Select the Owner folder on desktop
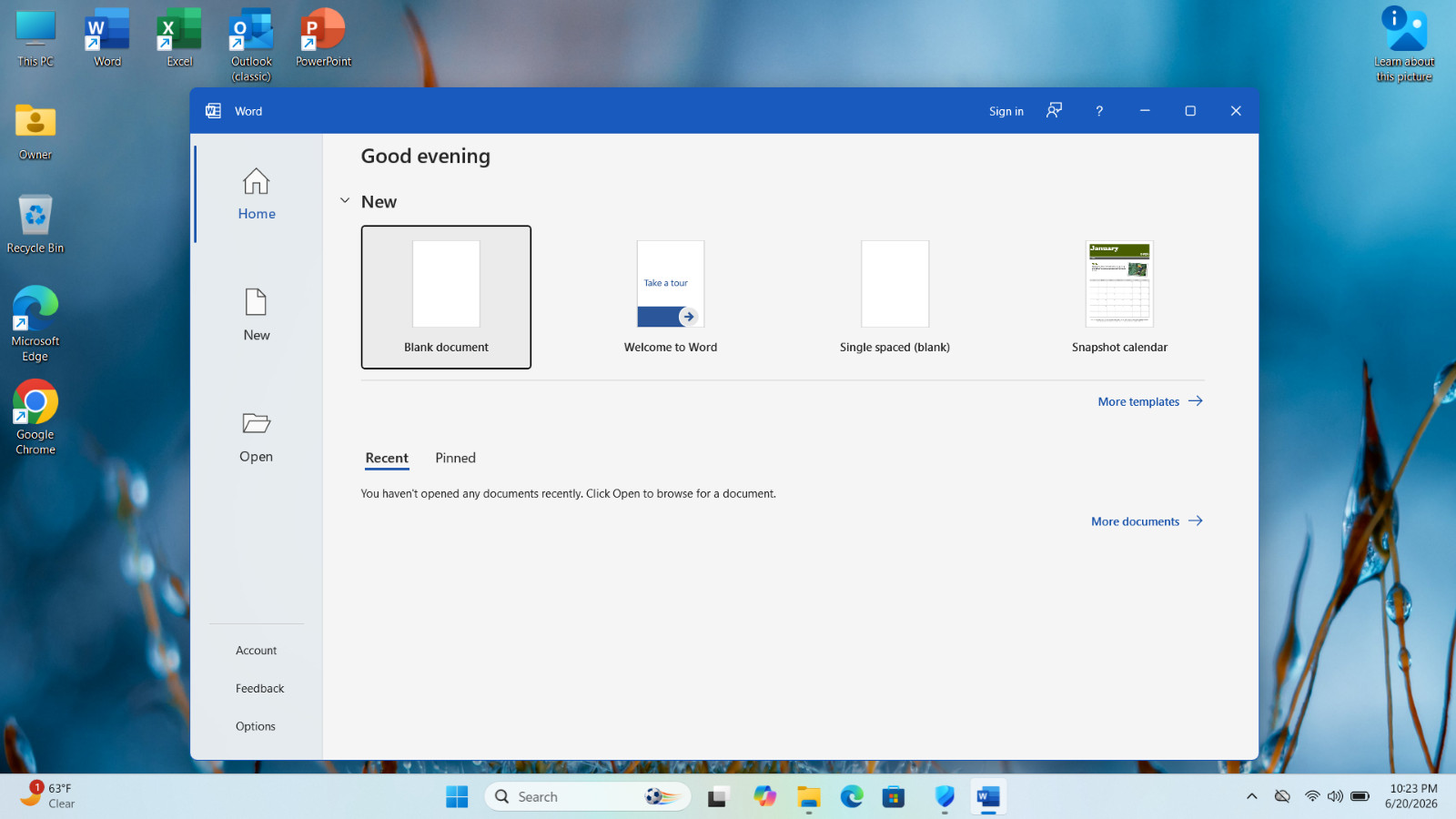The width and height of the screenshot is (1456, 819). pos(35,132)
